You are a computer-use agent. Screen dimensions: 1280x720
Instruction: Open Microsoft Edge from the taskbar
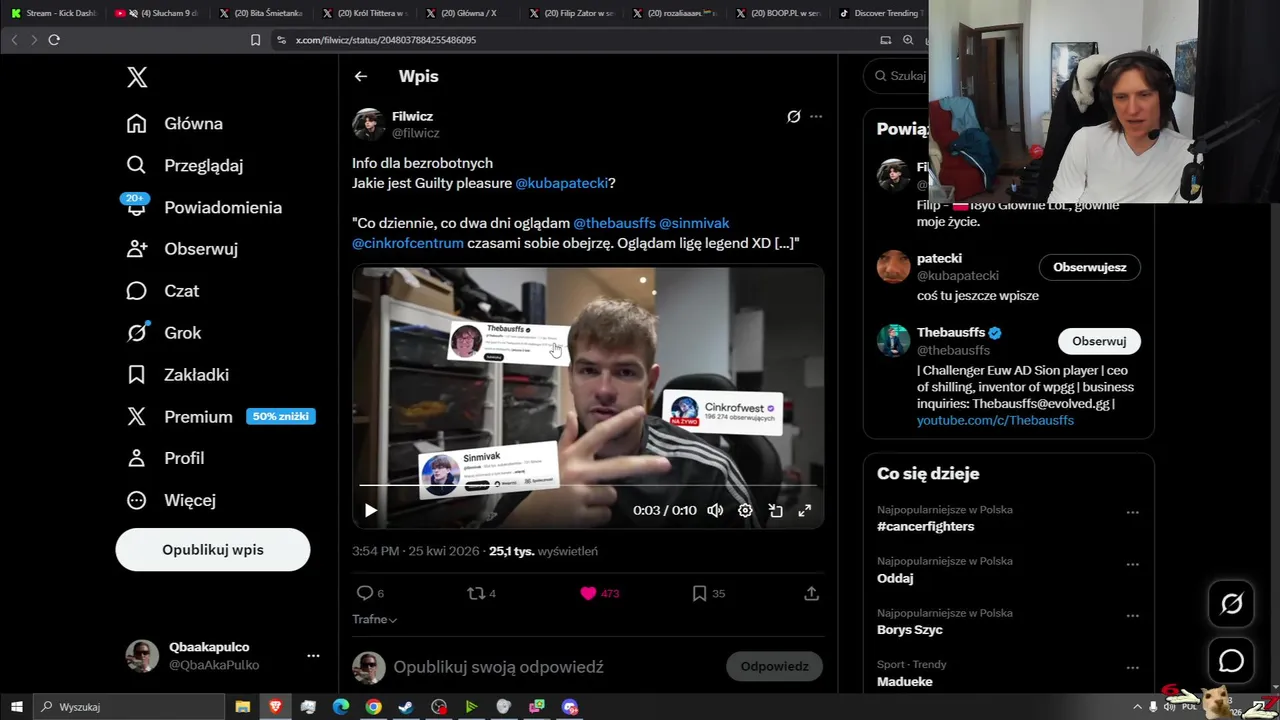pos(340,707)
